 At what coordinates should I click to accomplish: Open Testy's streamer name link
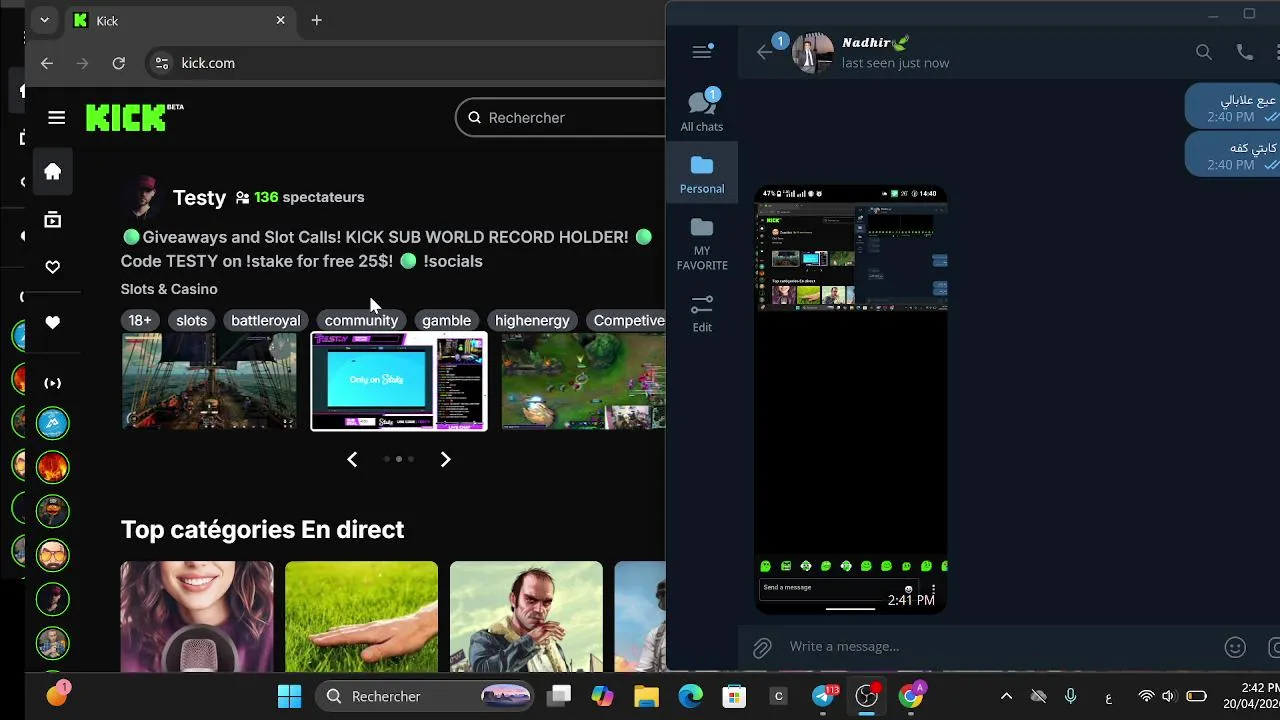coord(199,197)
